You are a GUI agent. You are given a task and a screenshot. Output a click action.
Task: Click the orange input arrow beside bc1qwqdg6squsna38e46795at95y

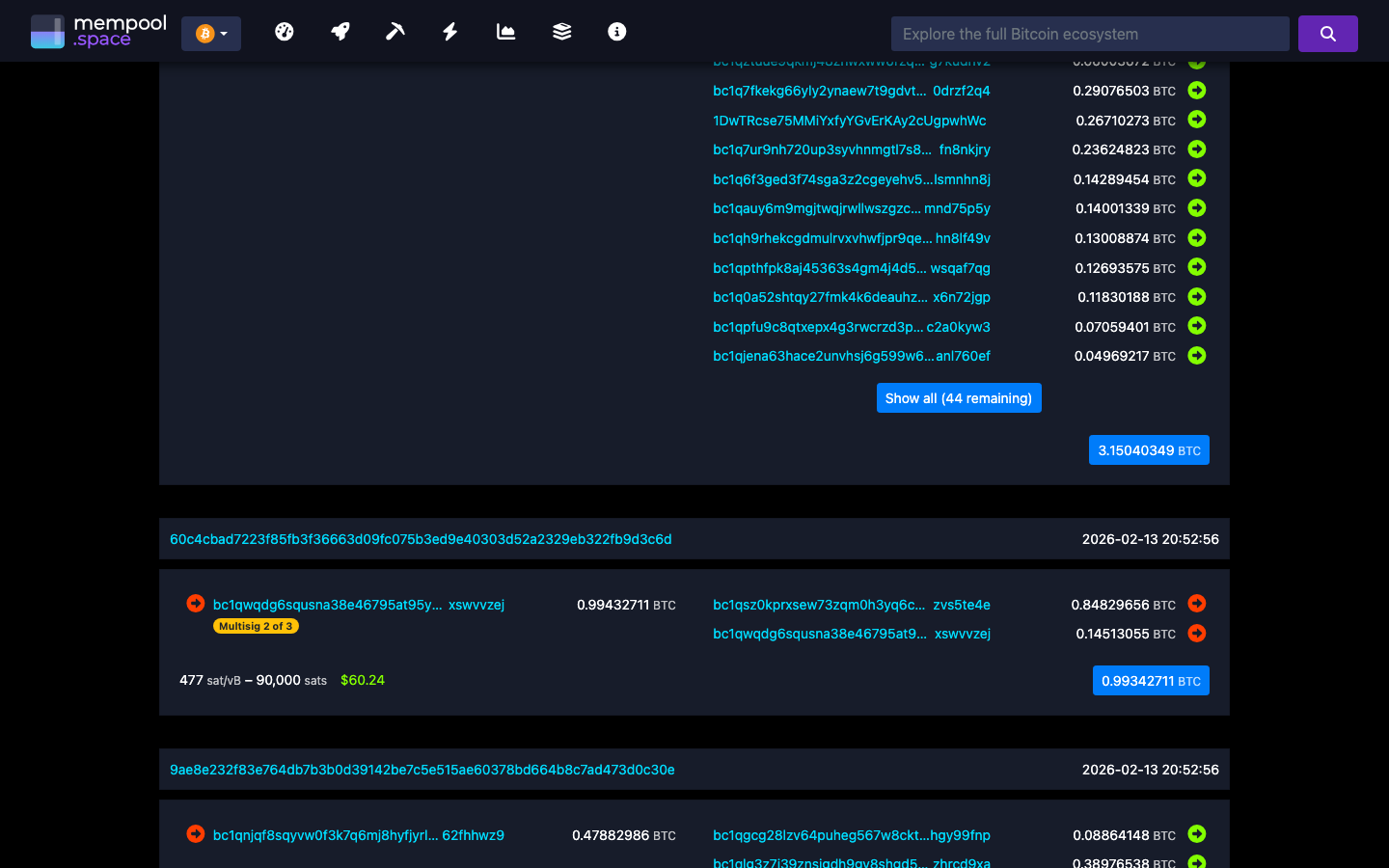coord(195,603)
